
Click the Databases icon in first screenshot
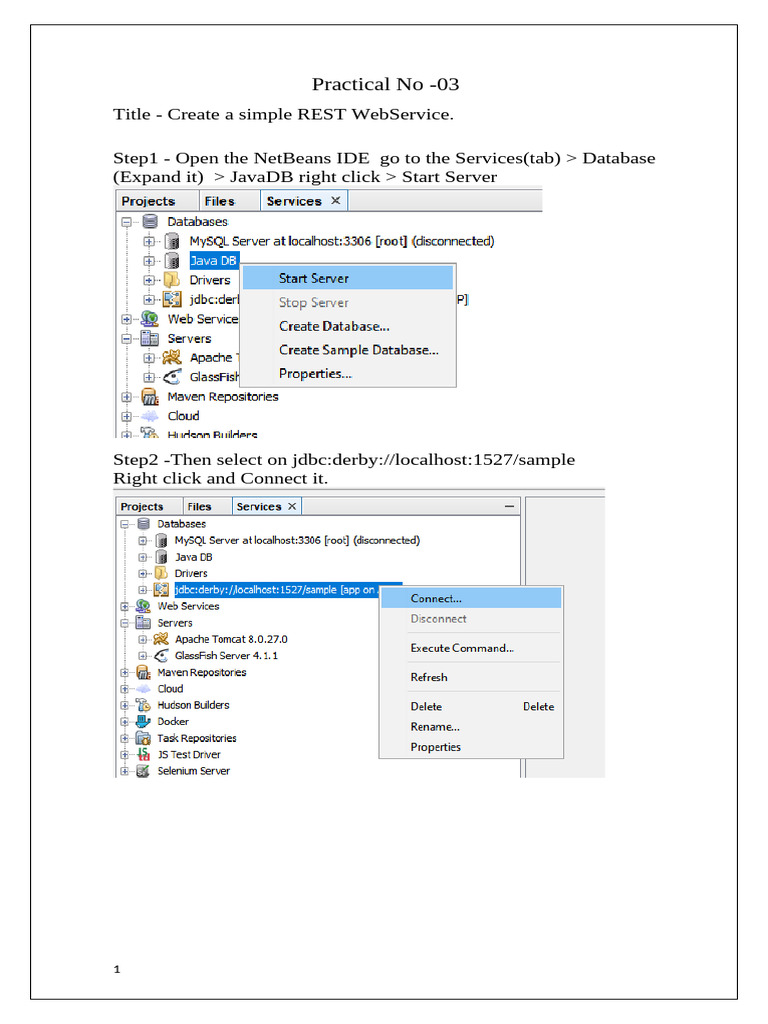coord(150,221)
